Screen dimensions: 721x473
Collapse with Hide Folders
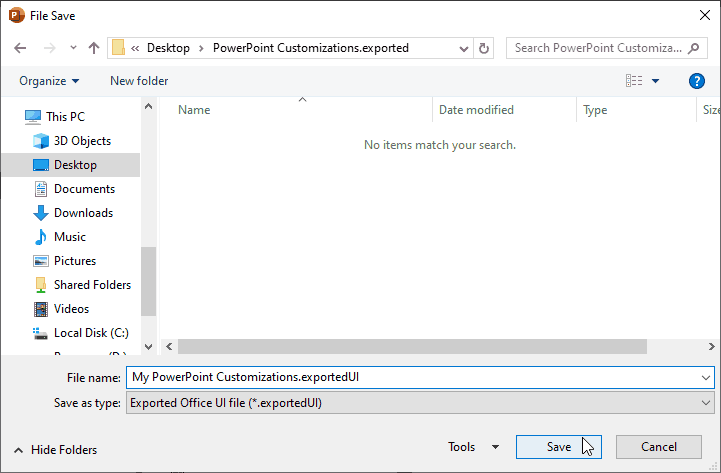pyautogui.click(x=55, y=450)
